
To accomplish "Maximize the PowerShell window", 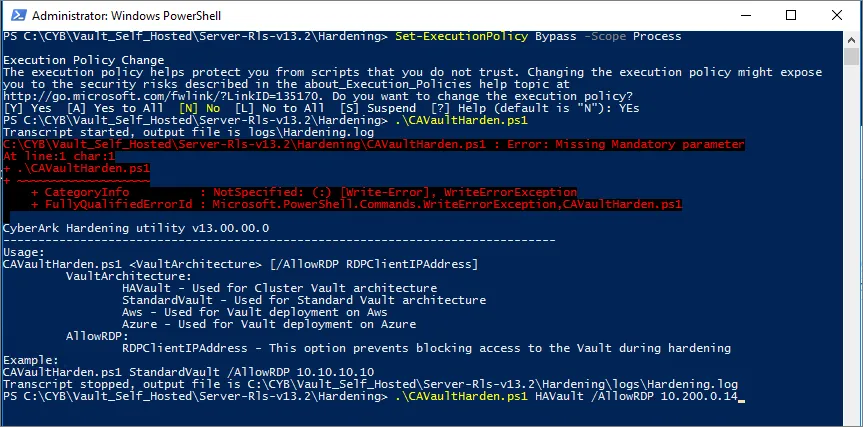I will (792, 14).
